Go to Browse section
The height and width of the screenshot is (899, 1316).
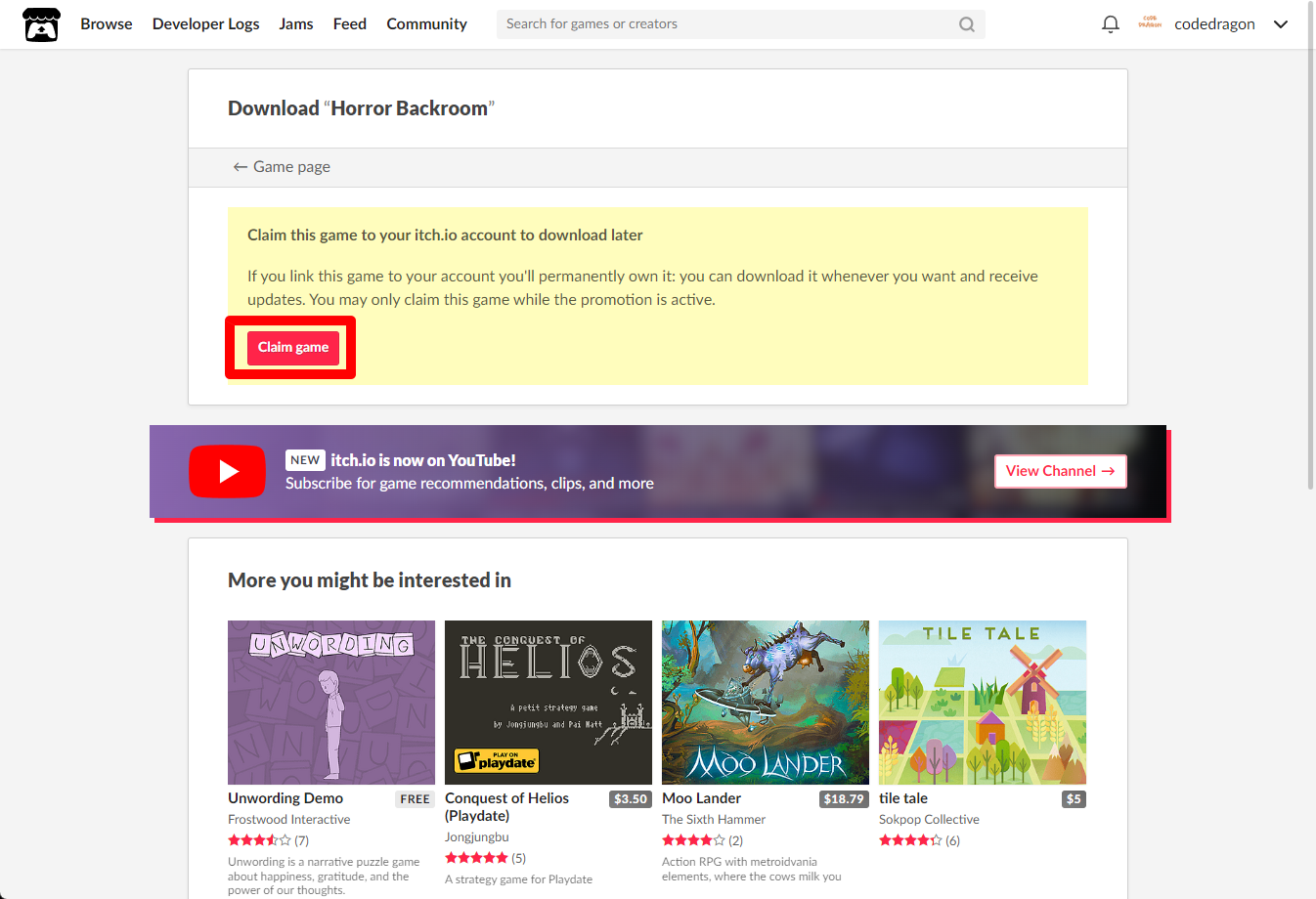point(107,24)
